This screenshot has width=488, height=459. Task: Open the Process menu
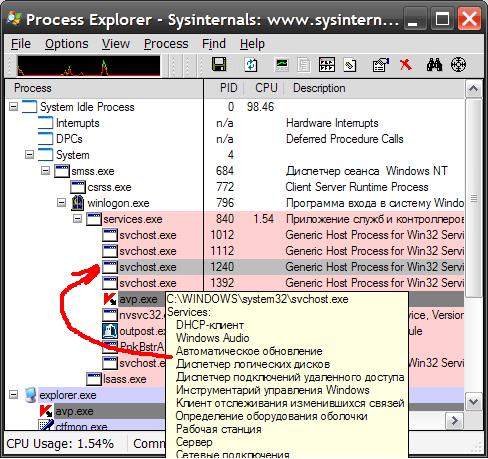coord(166,44)
